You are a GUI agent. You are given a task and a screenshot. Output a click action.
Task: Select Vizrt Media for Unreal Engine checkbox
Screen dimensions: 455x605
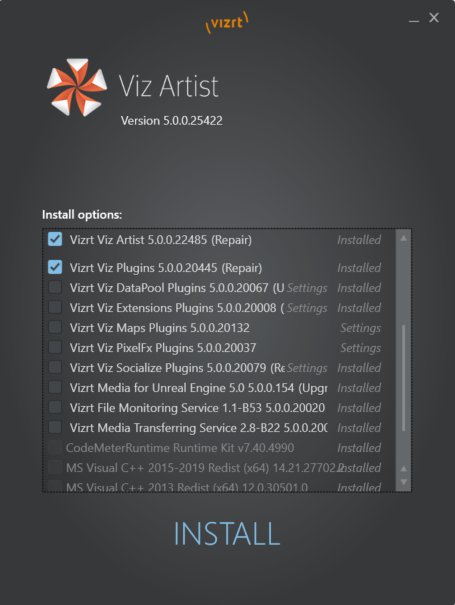pyautogui.click(x=55, y=387)
